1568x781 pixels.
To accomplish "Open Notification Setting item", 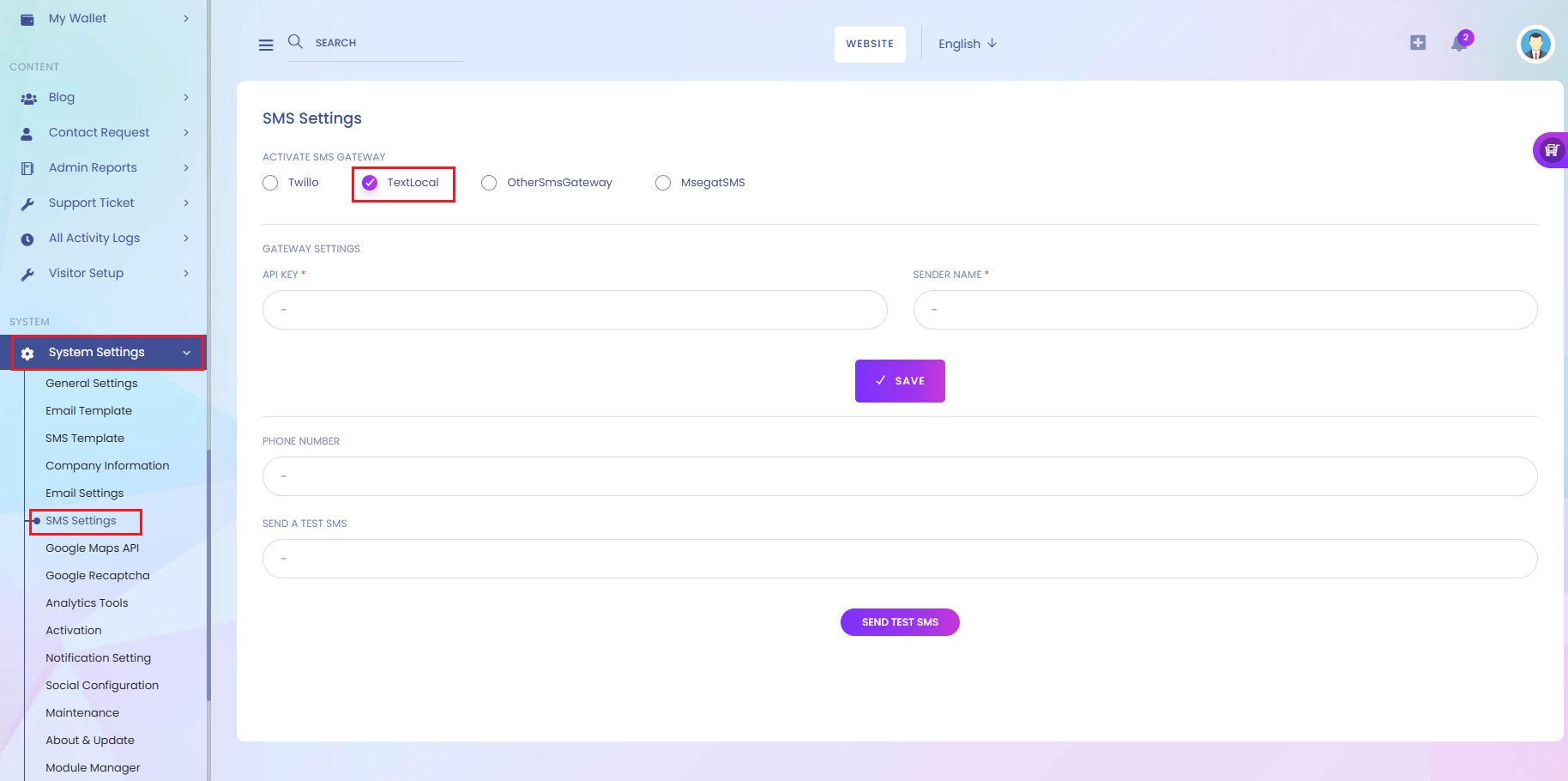I will 98,657.
